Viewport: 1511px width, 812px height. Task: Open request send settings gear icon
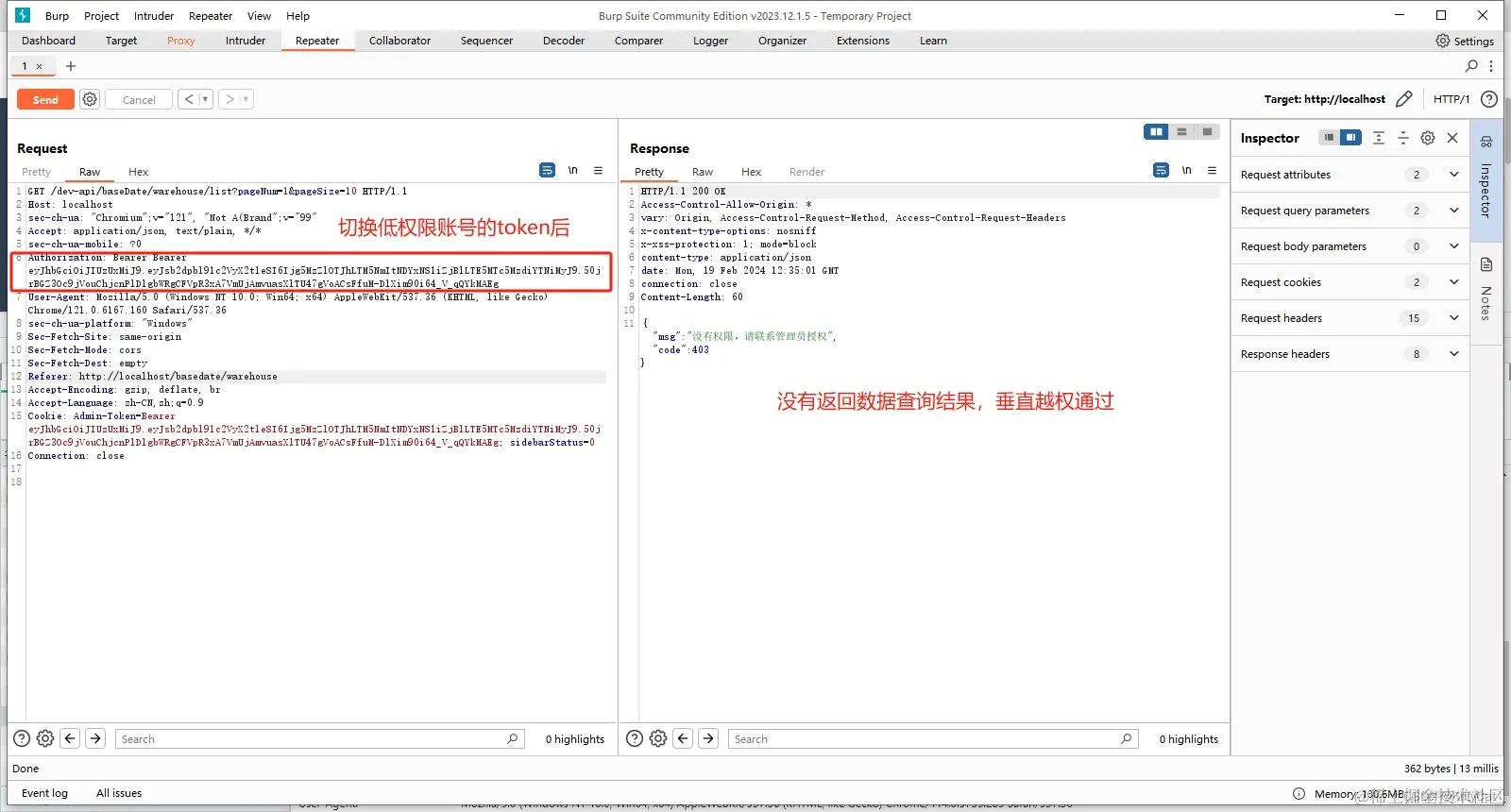90,99
